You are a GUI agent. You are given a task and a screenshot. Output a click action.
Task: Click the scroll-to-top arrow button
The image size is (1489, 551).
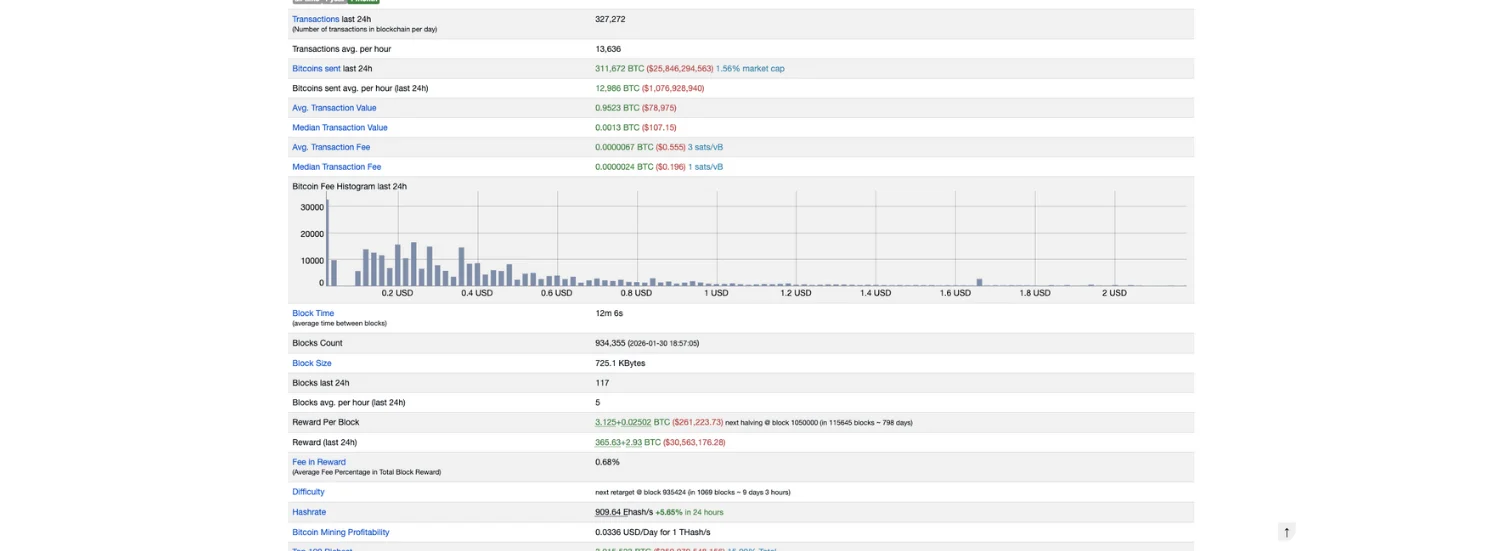[x=1287, y=532]
